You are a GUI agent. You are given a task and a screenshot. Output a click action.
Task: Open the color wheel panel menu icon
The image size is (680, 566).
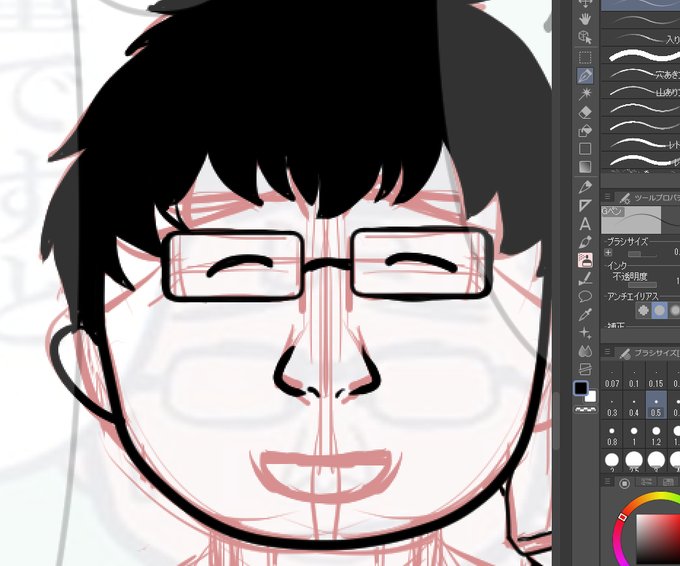(607, 481)
